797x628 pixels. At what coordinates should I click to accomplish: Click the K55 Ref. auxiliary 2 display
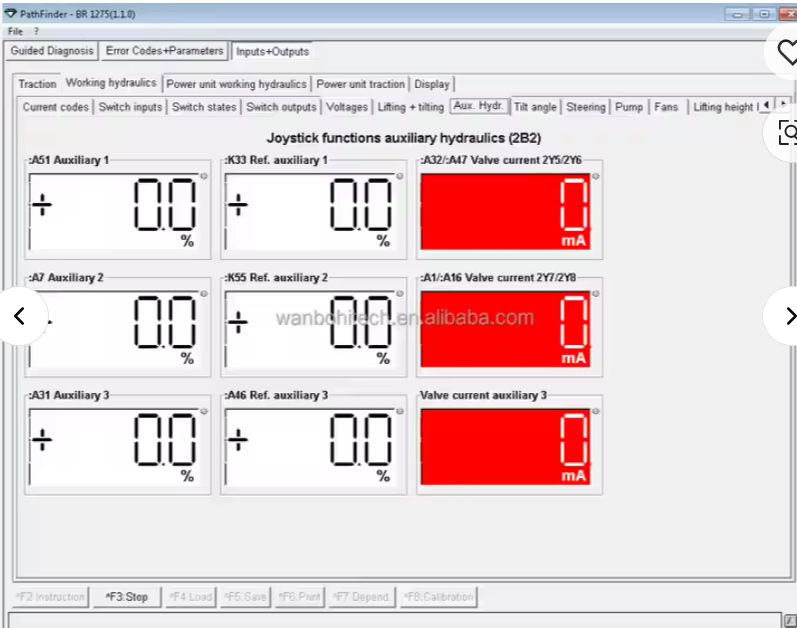coord(310,329)
